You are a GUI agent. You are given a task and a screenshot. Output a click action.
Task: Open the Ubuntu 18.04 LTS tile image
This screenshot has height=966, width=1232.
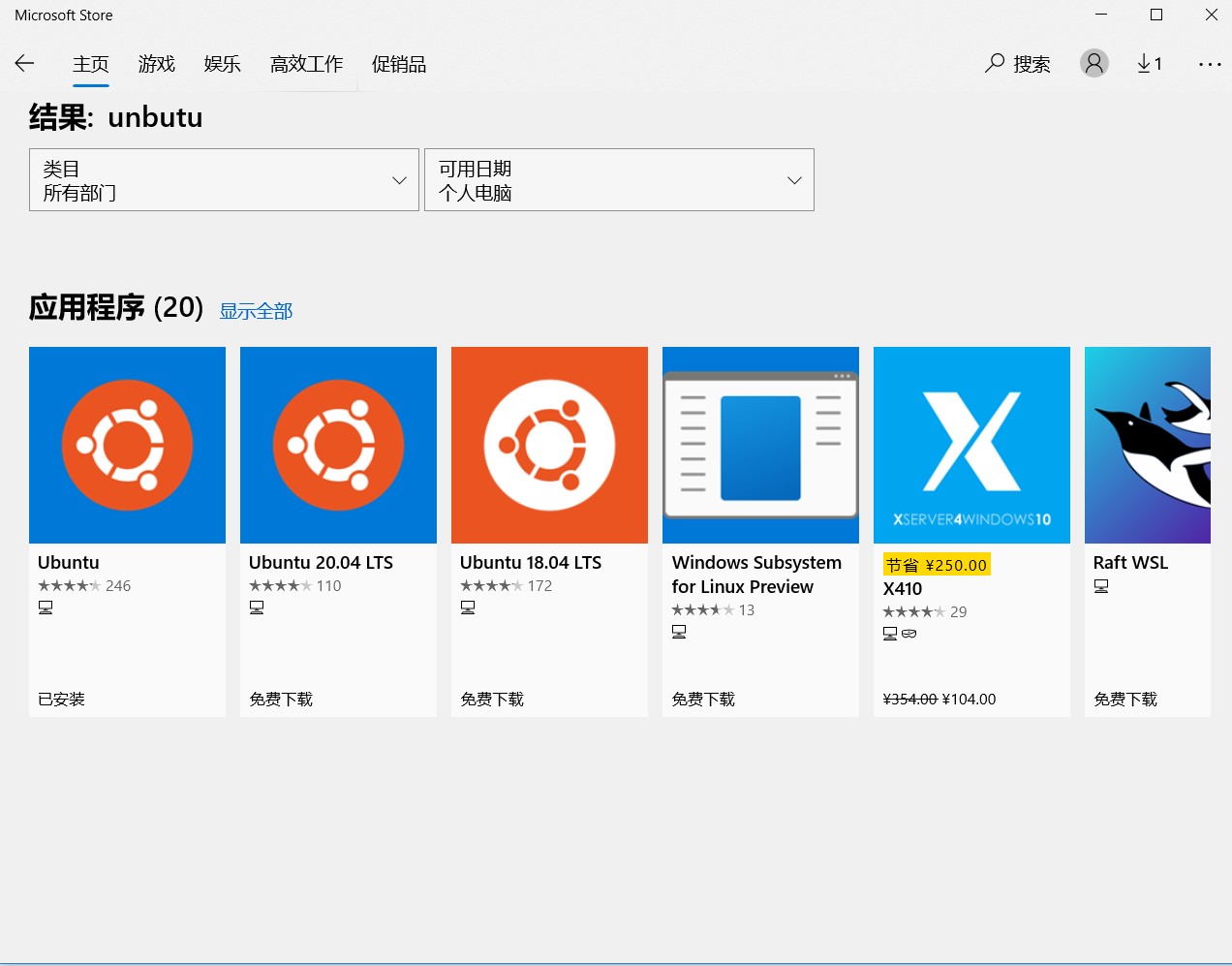[549, 445]
